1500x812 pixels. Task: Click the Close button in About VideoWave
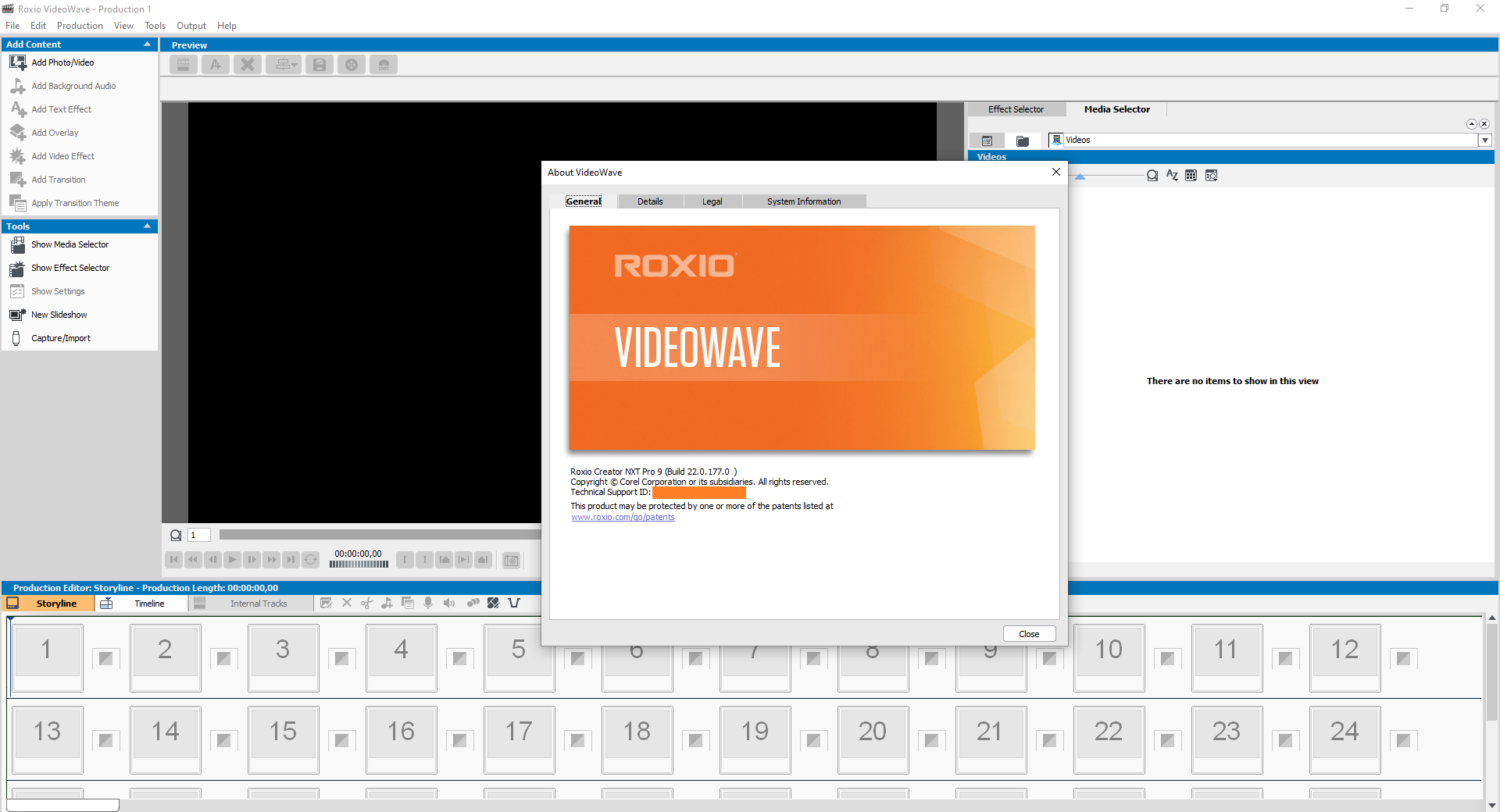[x=1029, y=634]
